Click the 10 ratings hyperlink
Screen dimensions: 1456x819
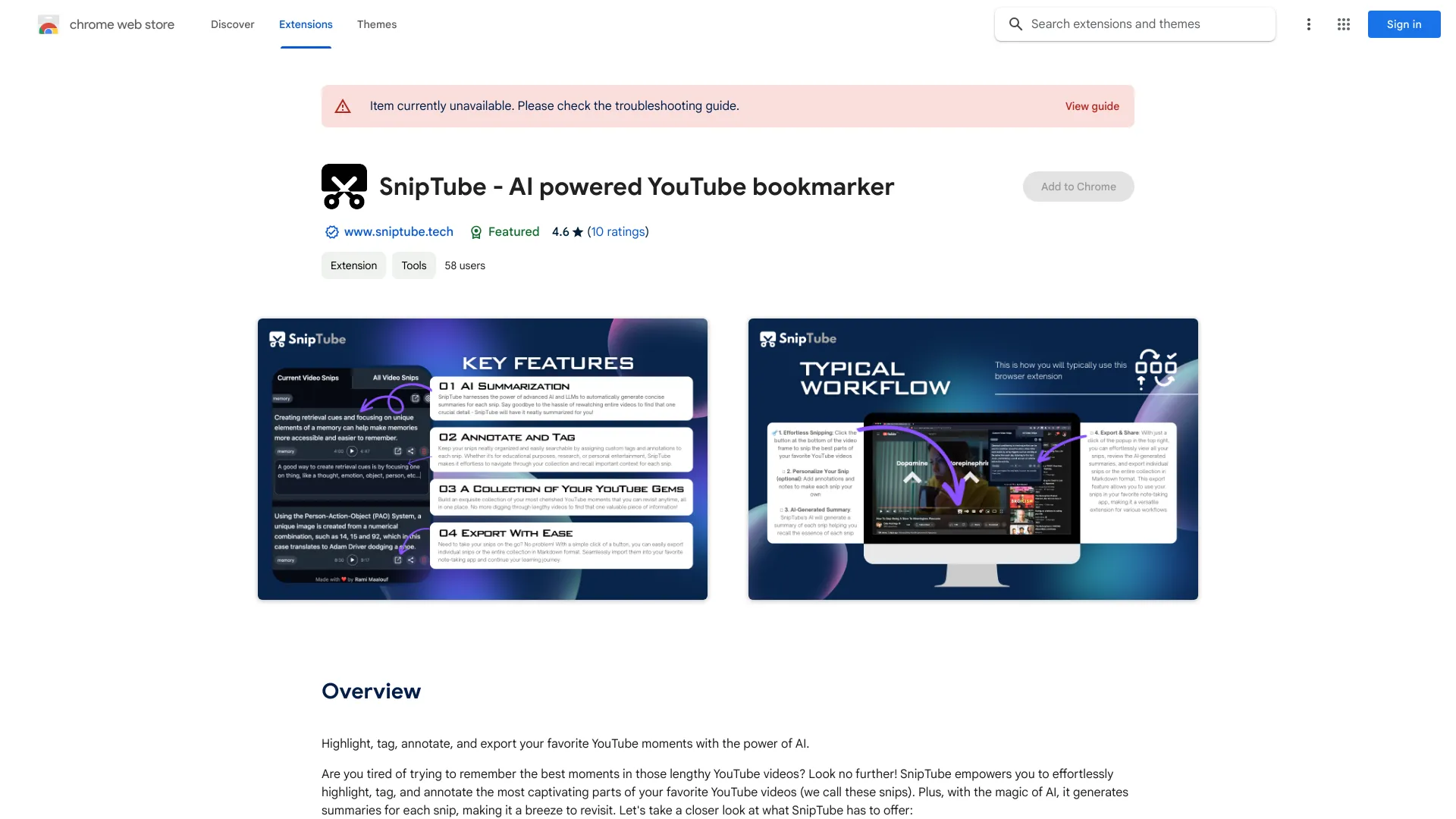point(616,232)
